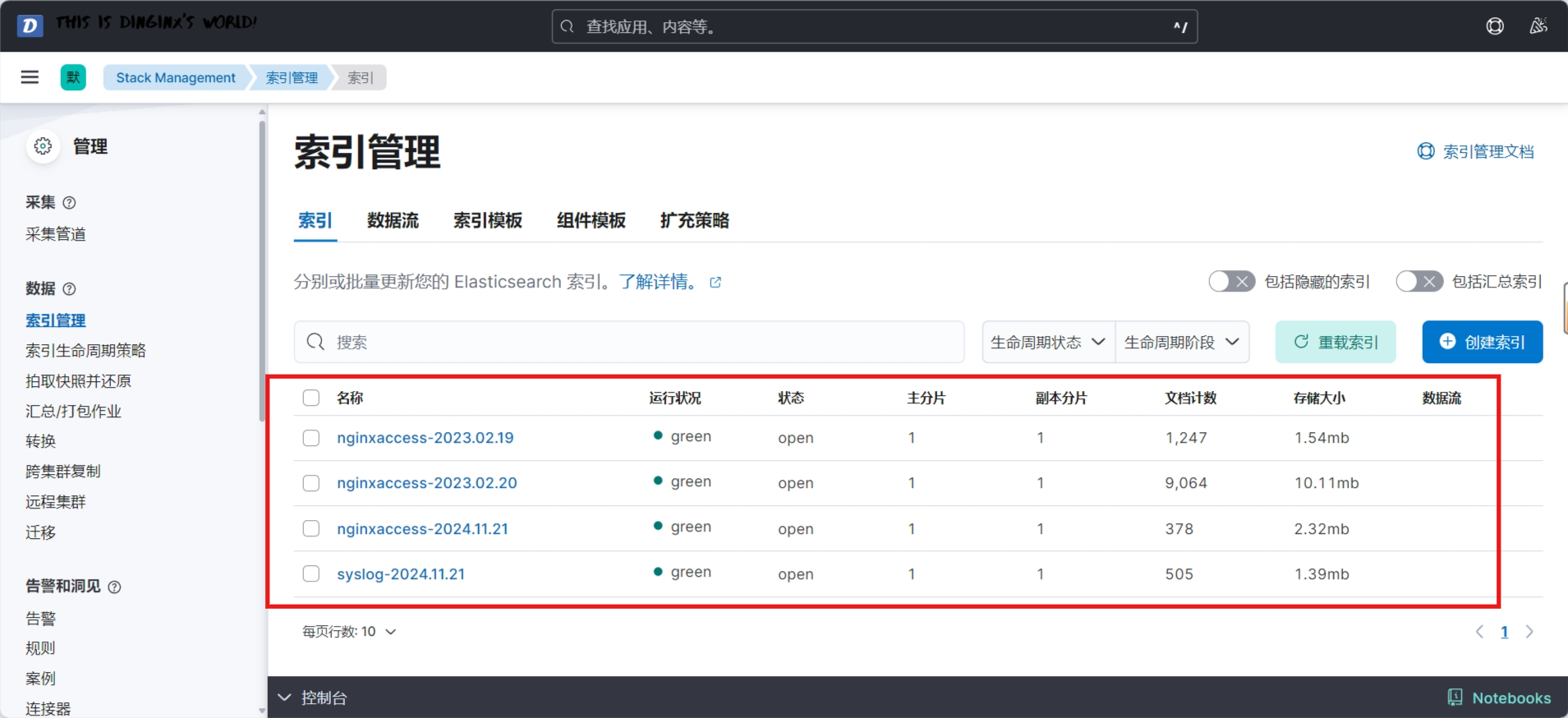Open 采集管道 in sidebar
The image size is (1568, 718).
pyautogui.click(x=56, y=234)
